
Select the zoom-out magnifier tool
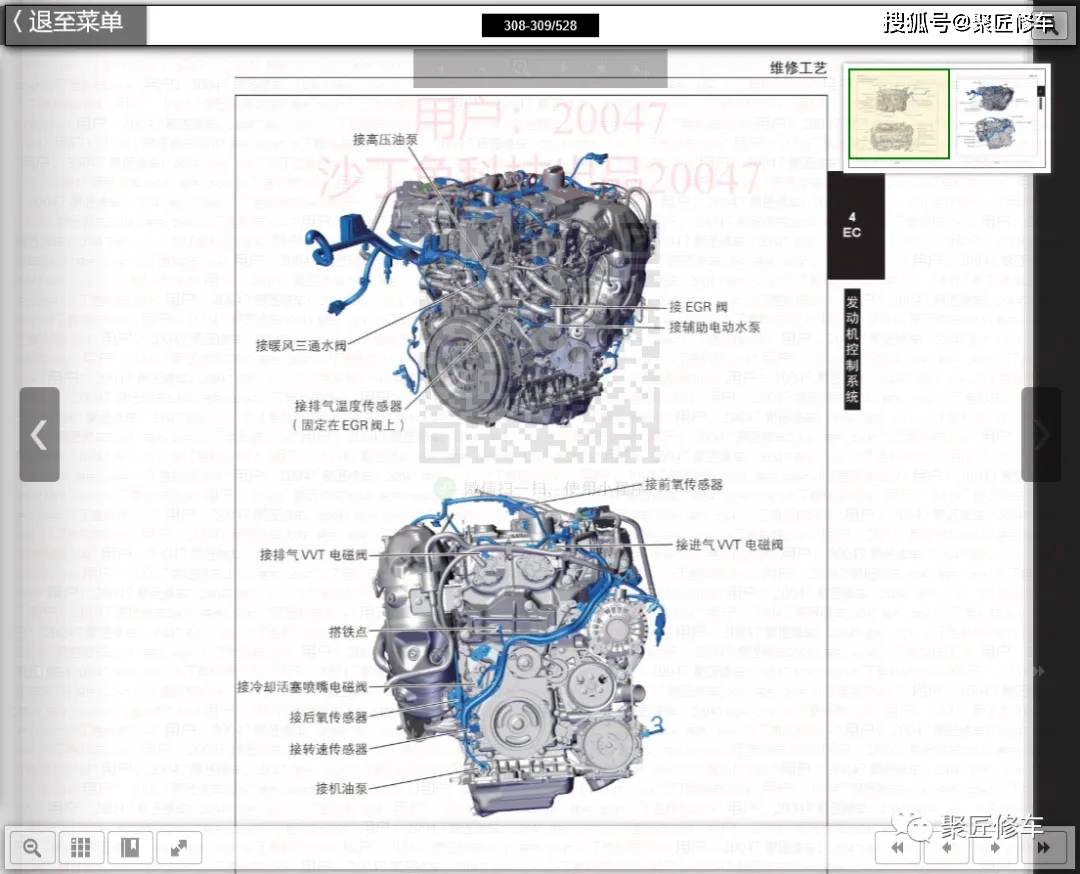32,847
